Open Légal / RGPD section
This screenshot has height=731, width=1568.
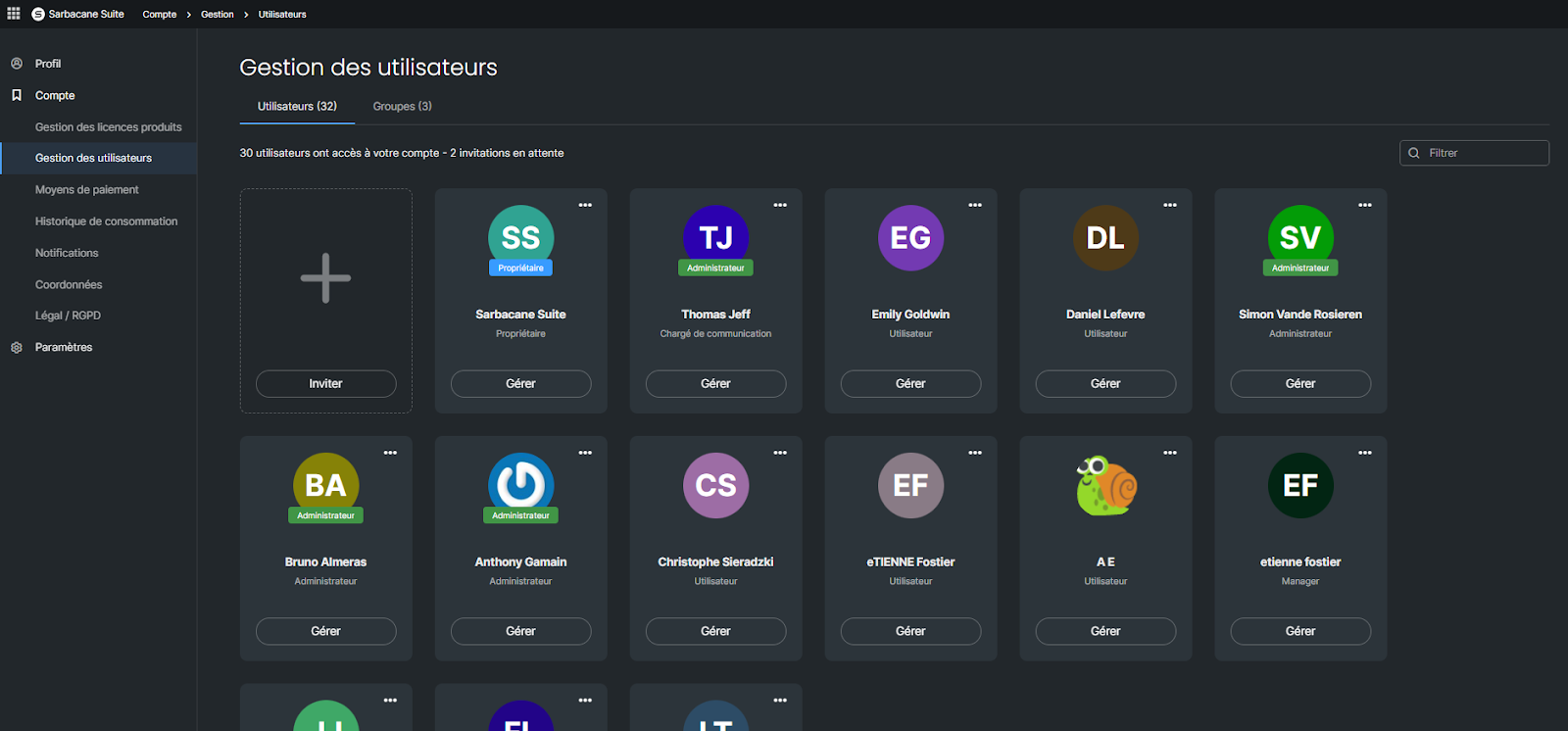69,316
